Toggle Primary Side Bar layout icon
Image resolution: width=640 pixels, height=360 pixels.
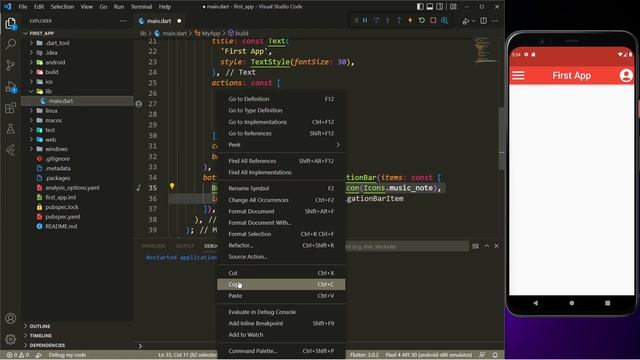pos(420,7)
